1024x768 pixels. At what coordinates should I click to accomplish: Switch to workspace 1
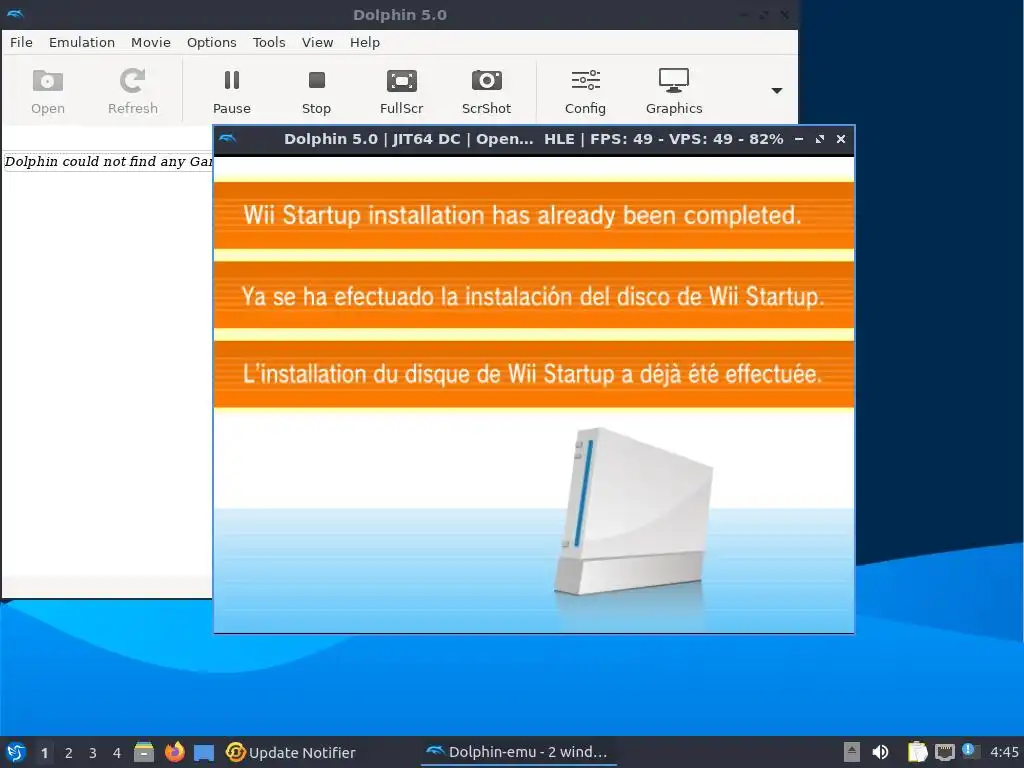tap(44, 753)
